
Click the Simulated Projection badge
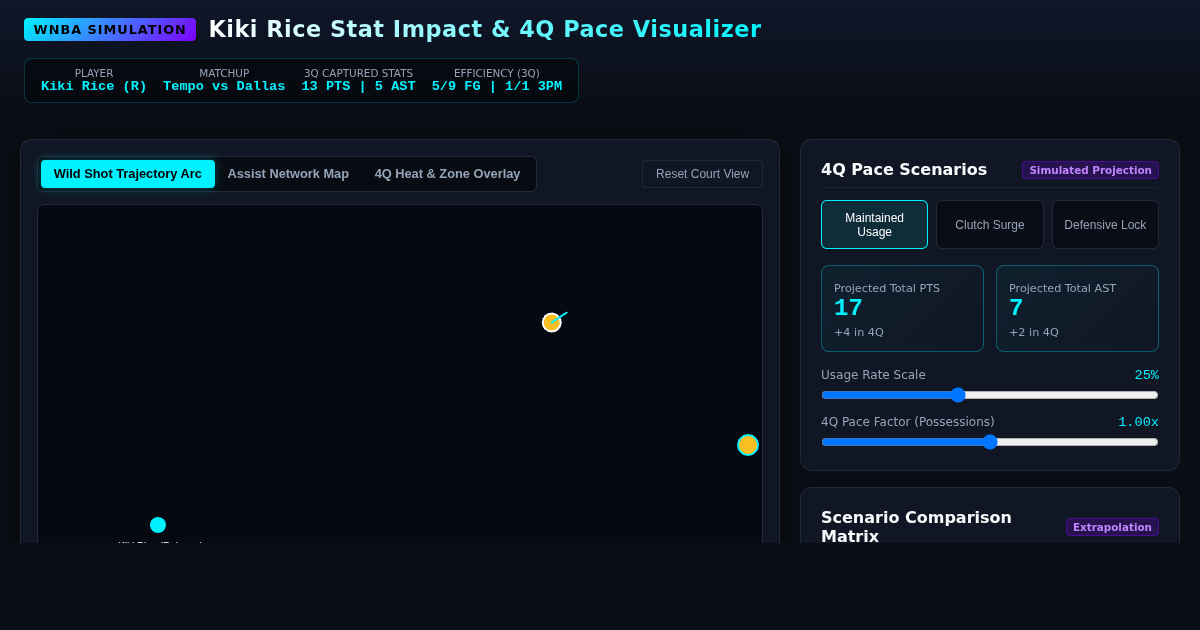(x=1090, y=170)
